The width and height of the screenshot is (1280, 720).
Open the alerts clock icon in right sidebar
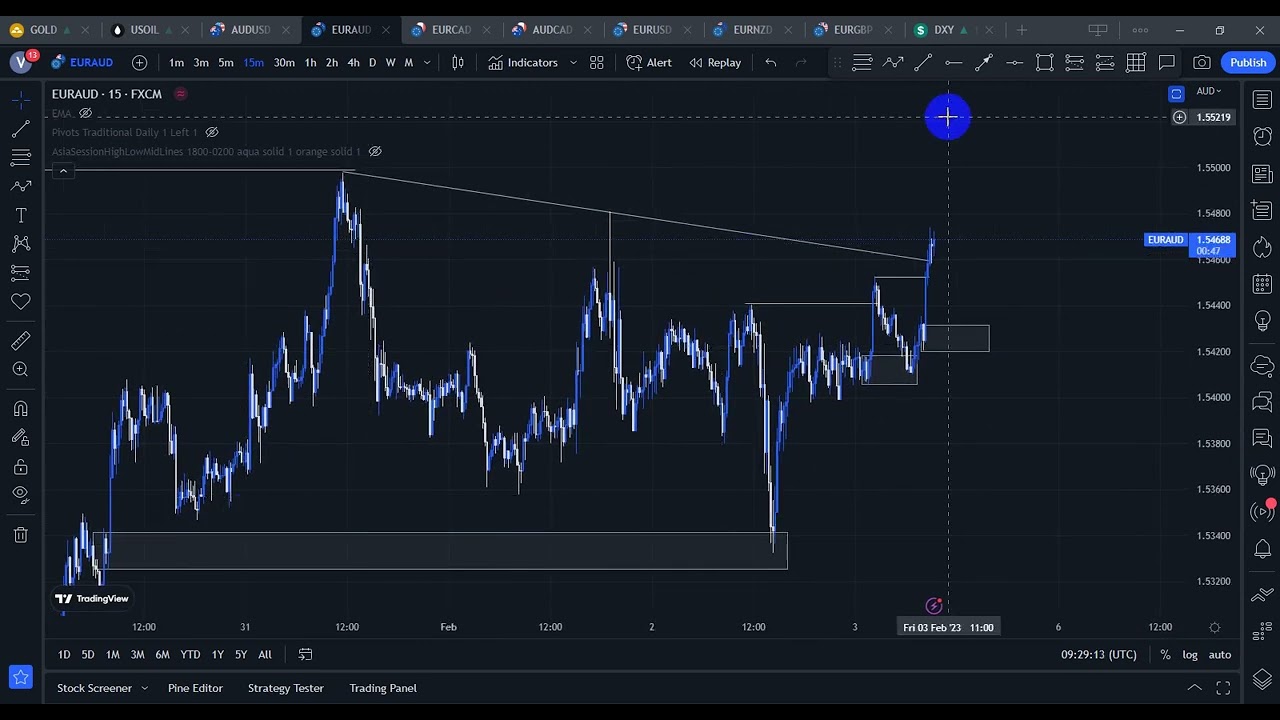[1262, 136]
